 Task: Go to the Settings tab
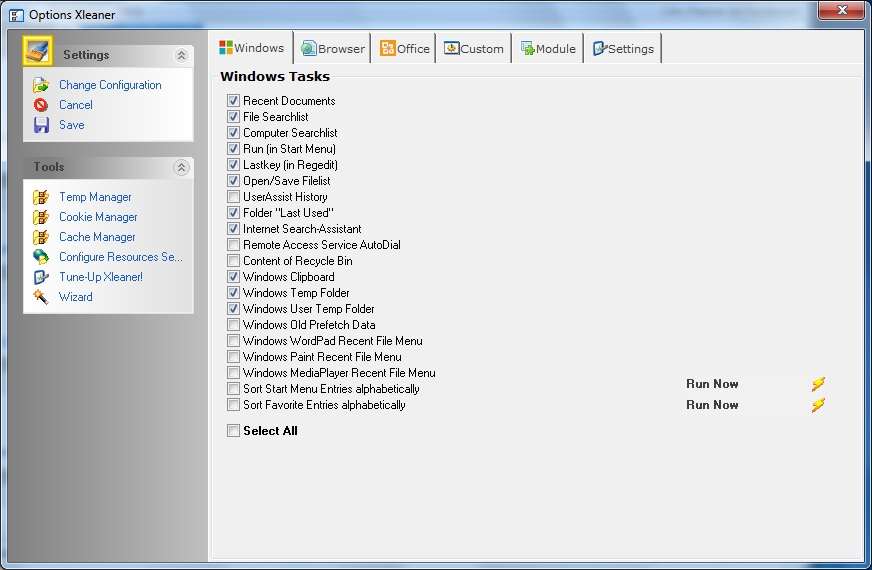pyautogui.click(x=623, y=49)
